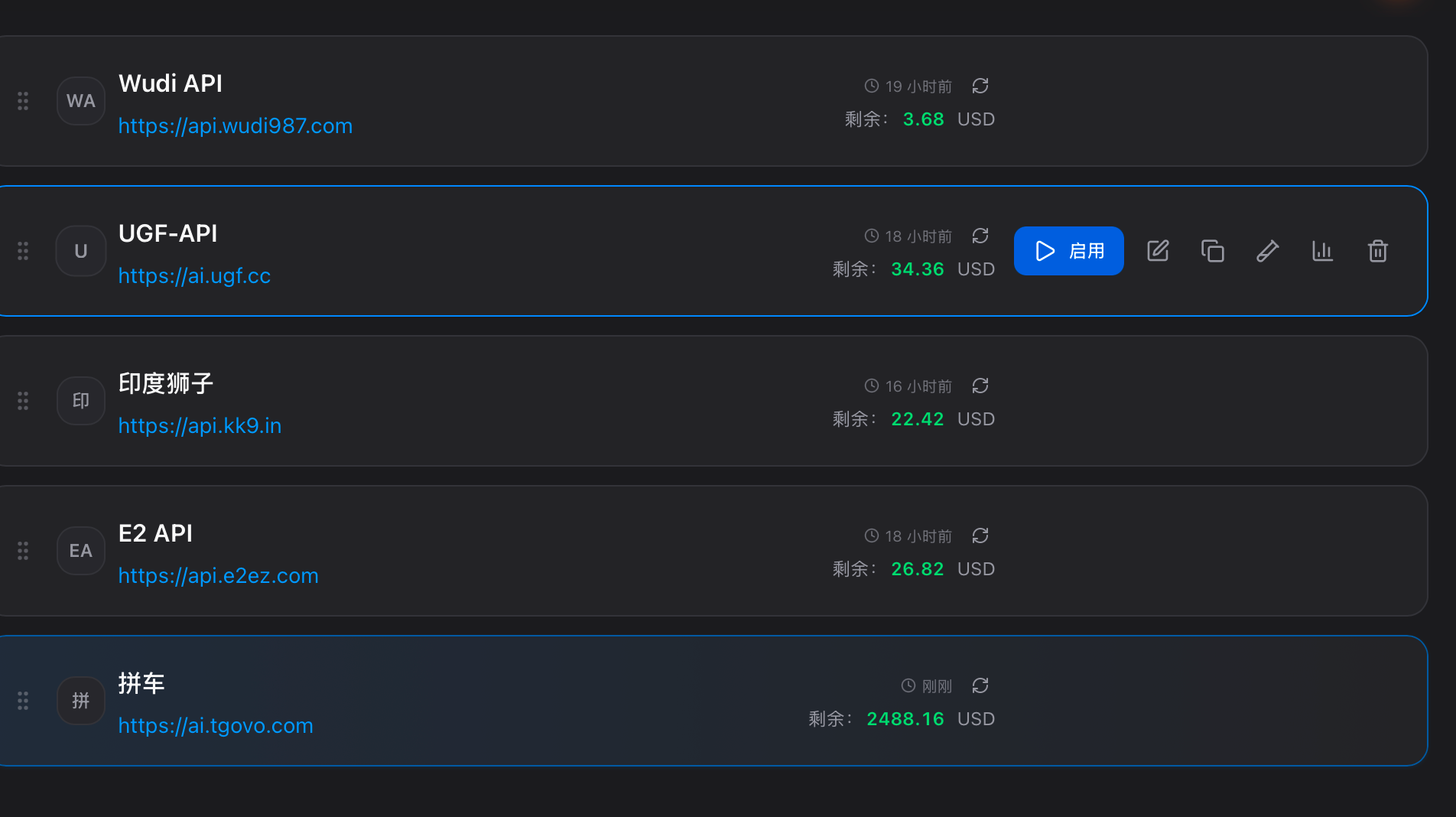Click the edit icon for UGF-API
This screenshot has height=817, width=1456.
(1158, 251)
